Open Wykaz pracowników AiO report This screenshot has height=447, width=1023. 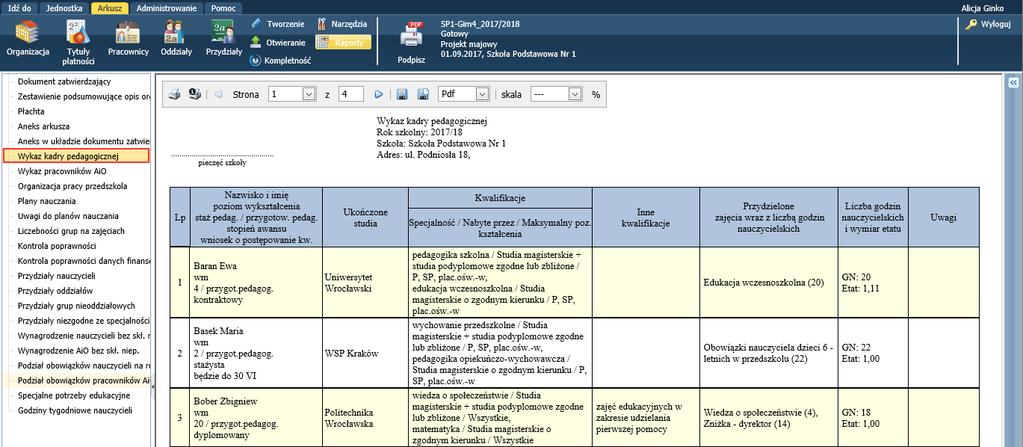[x=63, y=171]
